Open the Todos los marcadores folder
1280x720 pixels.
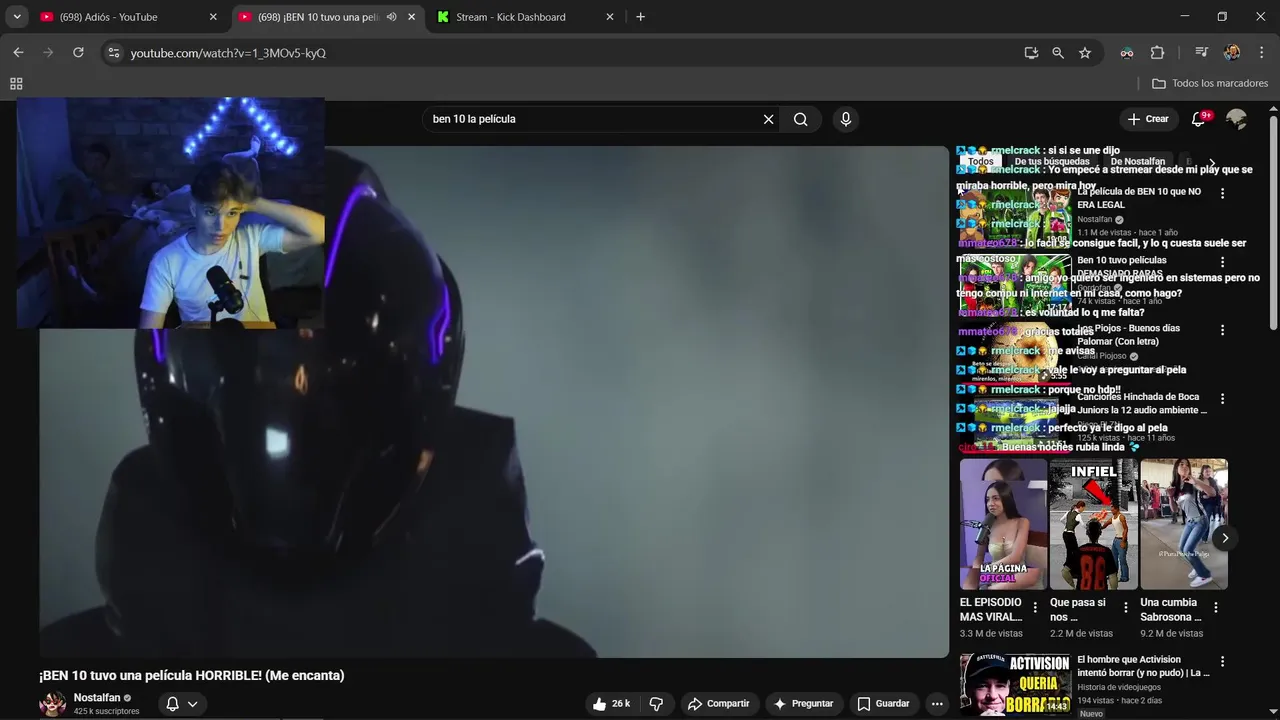pos(1210,84)
